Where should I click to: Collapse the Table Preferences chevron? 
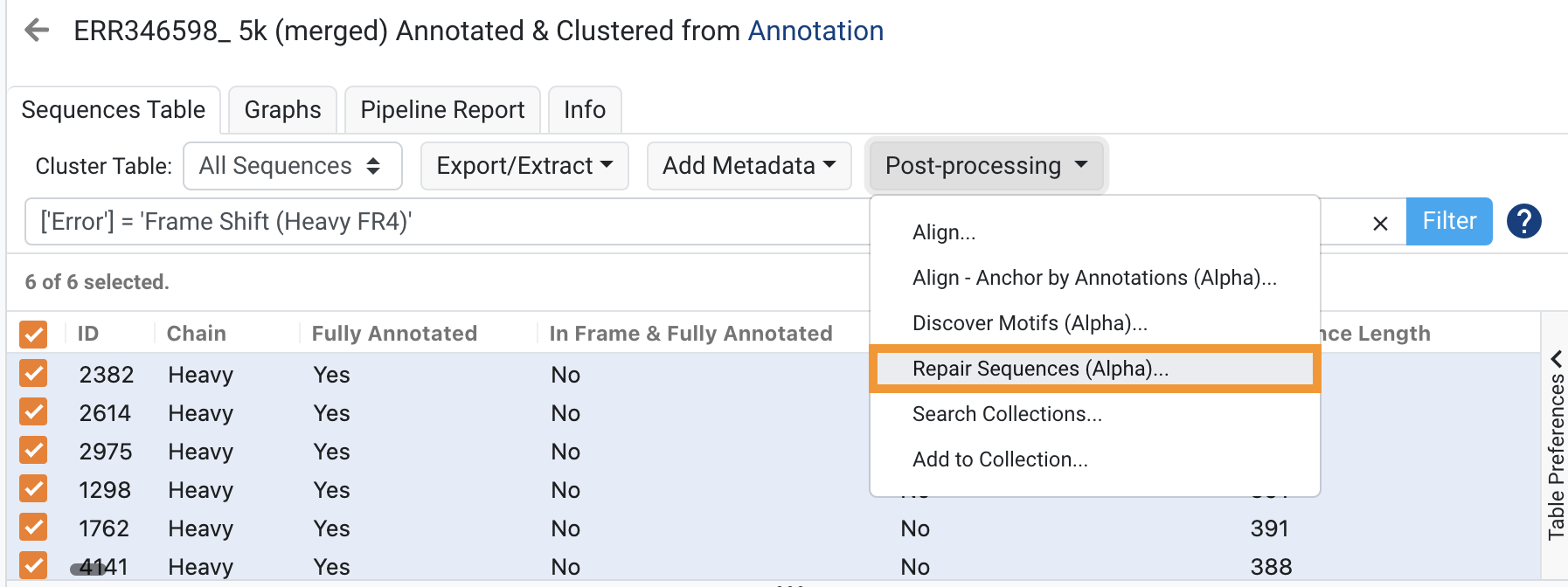(1556, 358)
